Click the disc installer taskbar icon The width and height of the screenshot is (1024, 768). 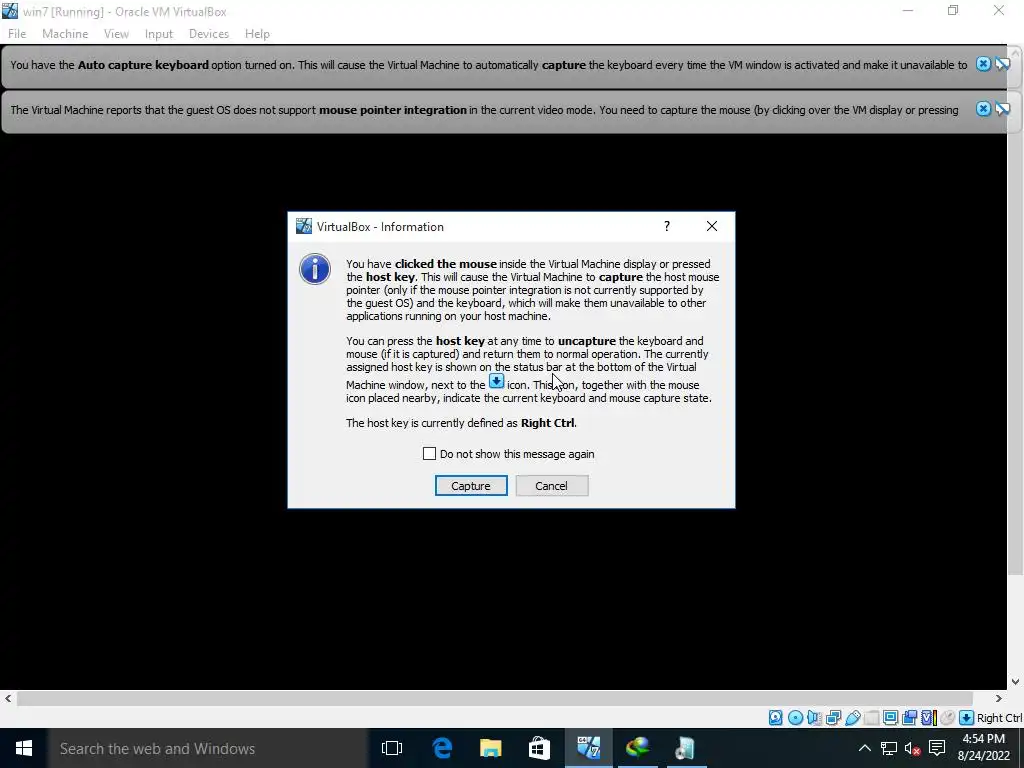(x=685, y=748)
